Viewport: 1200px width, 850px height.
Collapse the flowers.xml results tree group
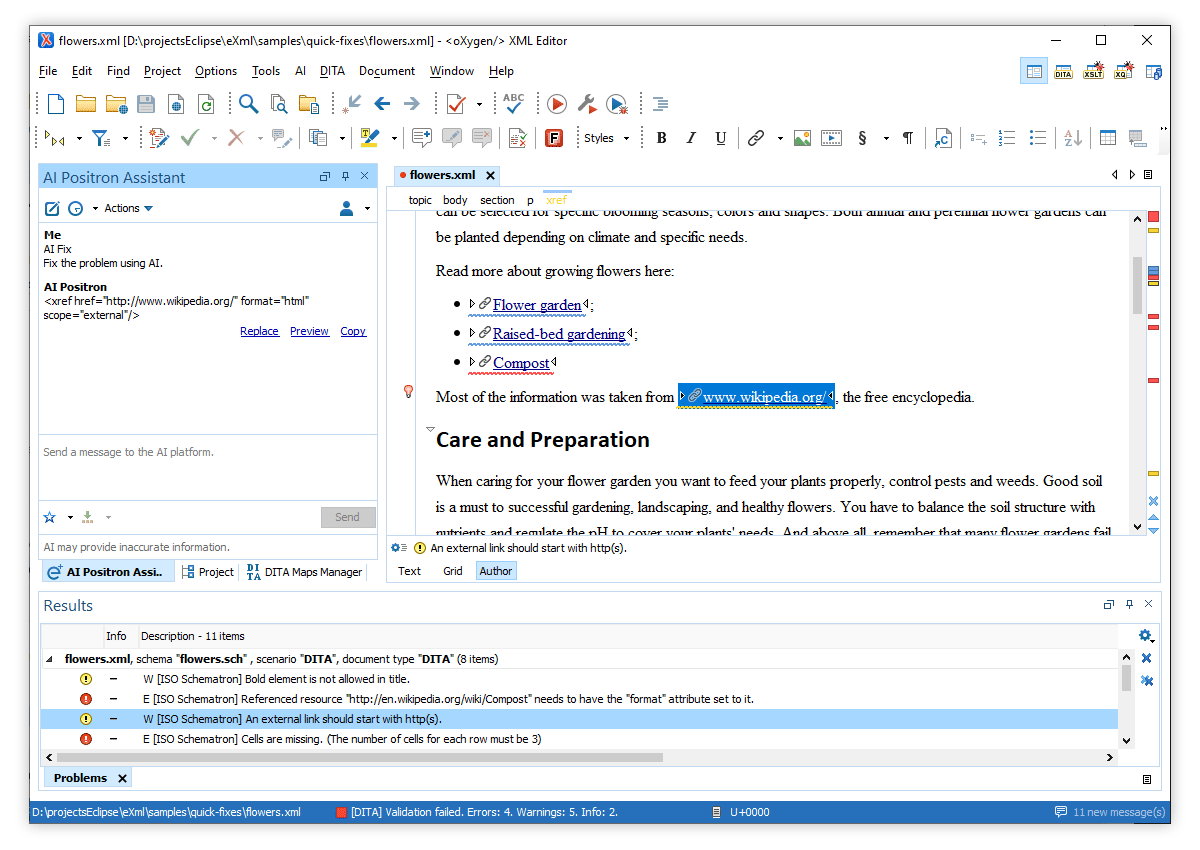point(50,659)
